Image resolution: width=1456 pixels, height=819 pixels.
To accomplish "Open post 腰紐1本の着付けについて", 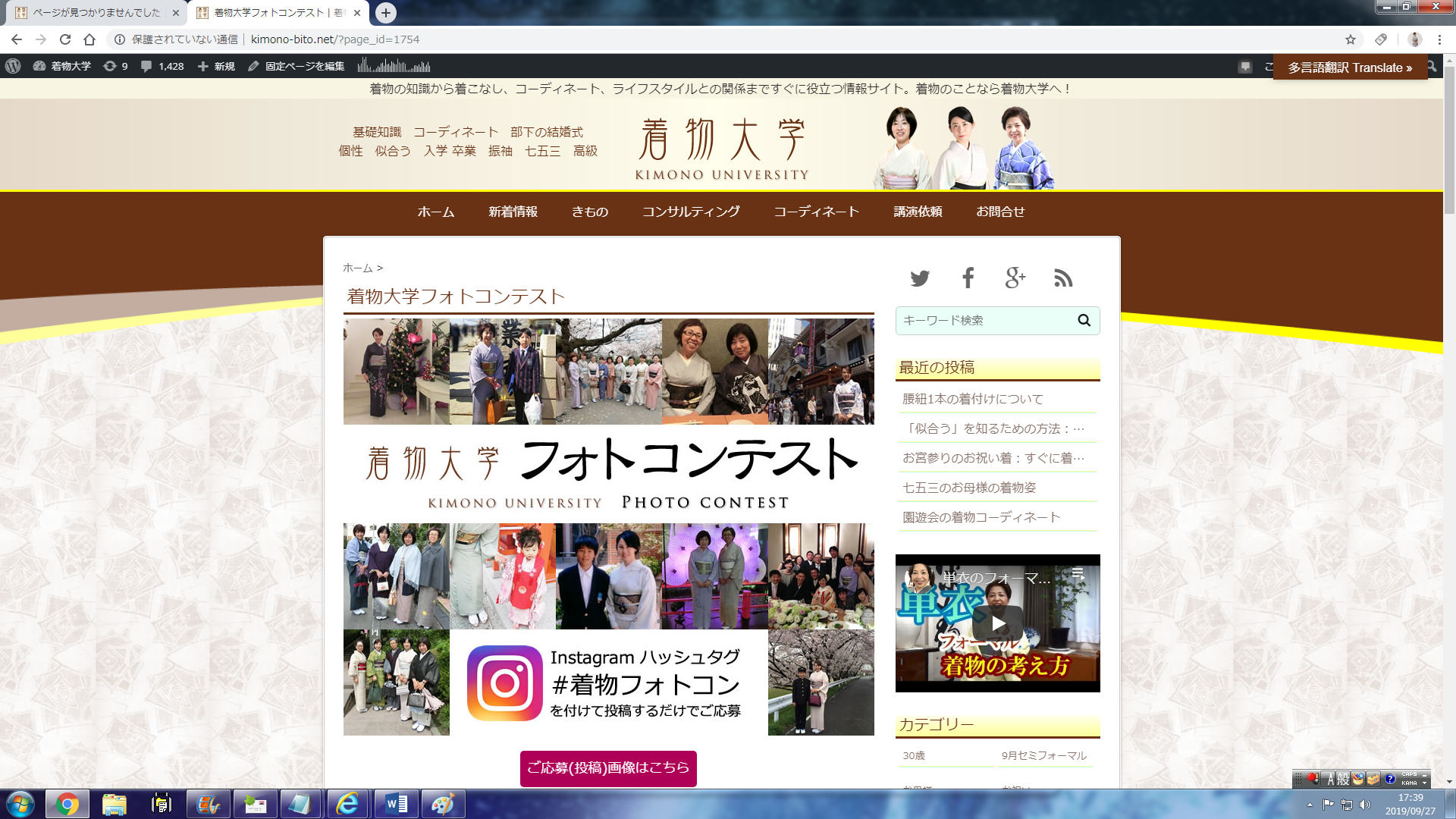I will (973, 399).
